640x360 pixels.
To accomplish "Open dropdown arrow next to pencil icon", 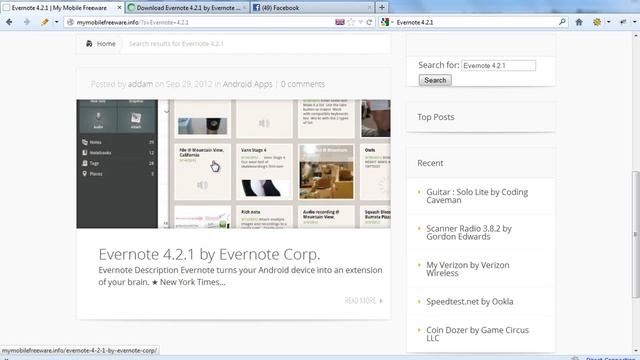I will [56, 22].
